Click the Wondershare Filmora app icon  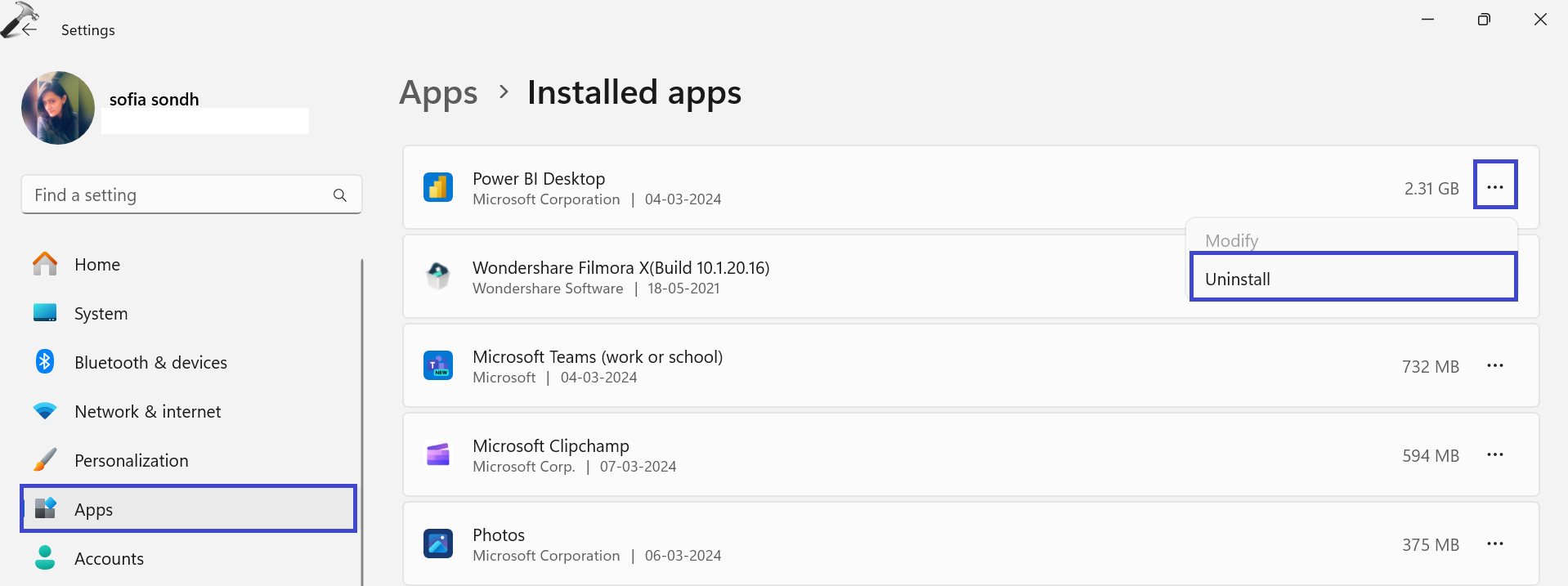438,275
